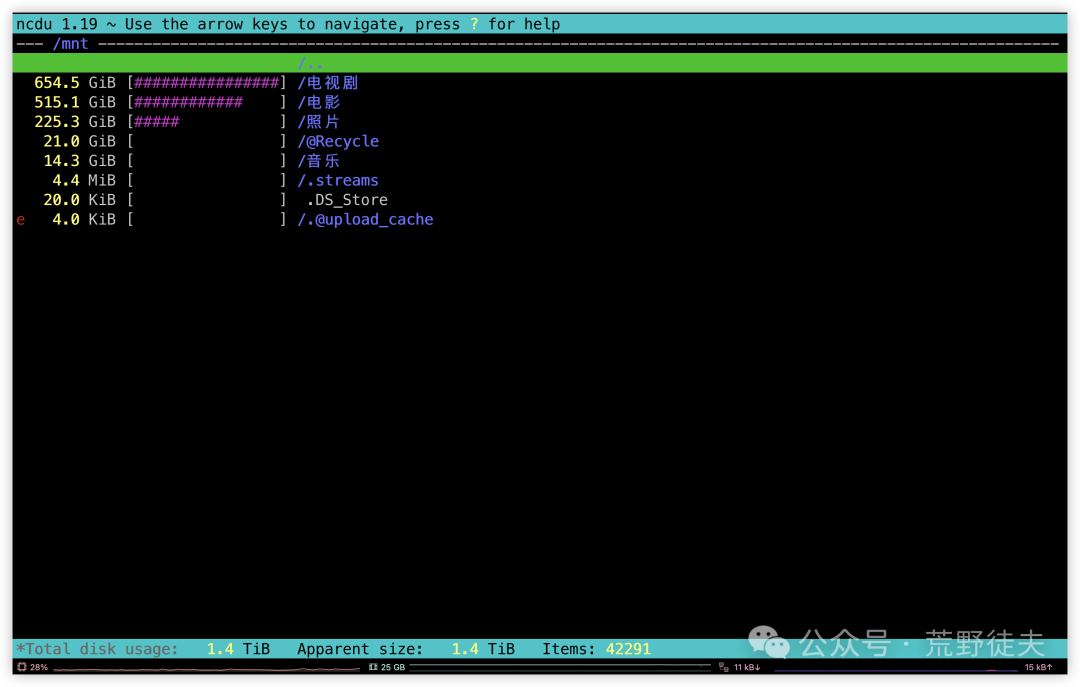Select the .DS_Store file
This screenshot has width=1080, height=687.
(x=347, y=200)
